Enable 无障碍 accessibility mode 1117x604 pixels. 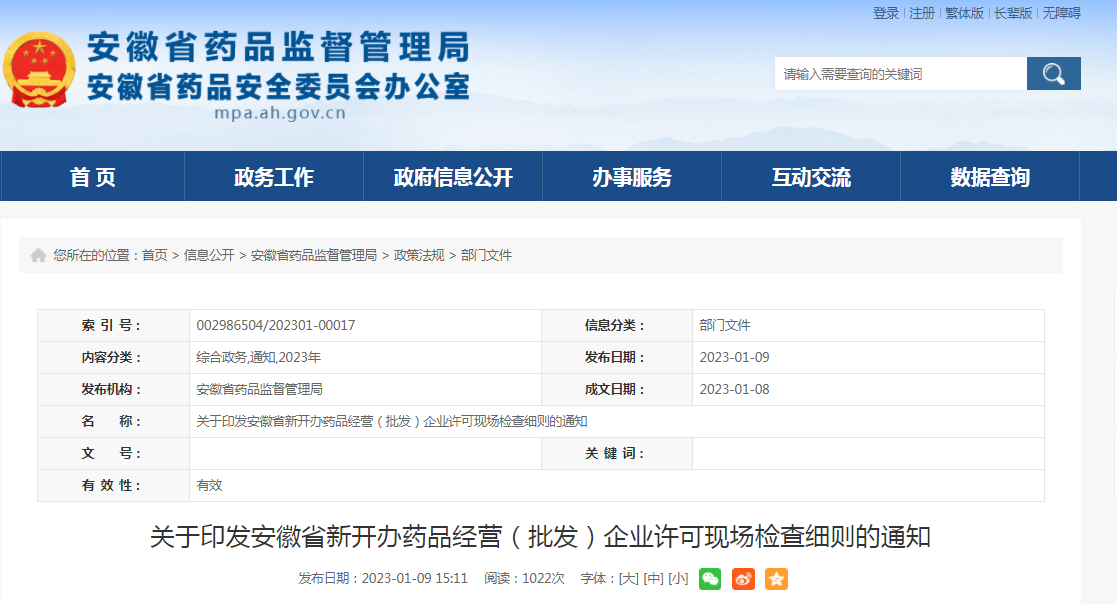[1063, 14]
